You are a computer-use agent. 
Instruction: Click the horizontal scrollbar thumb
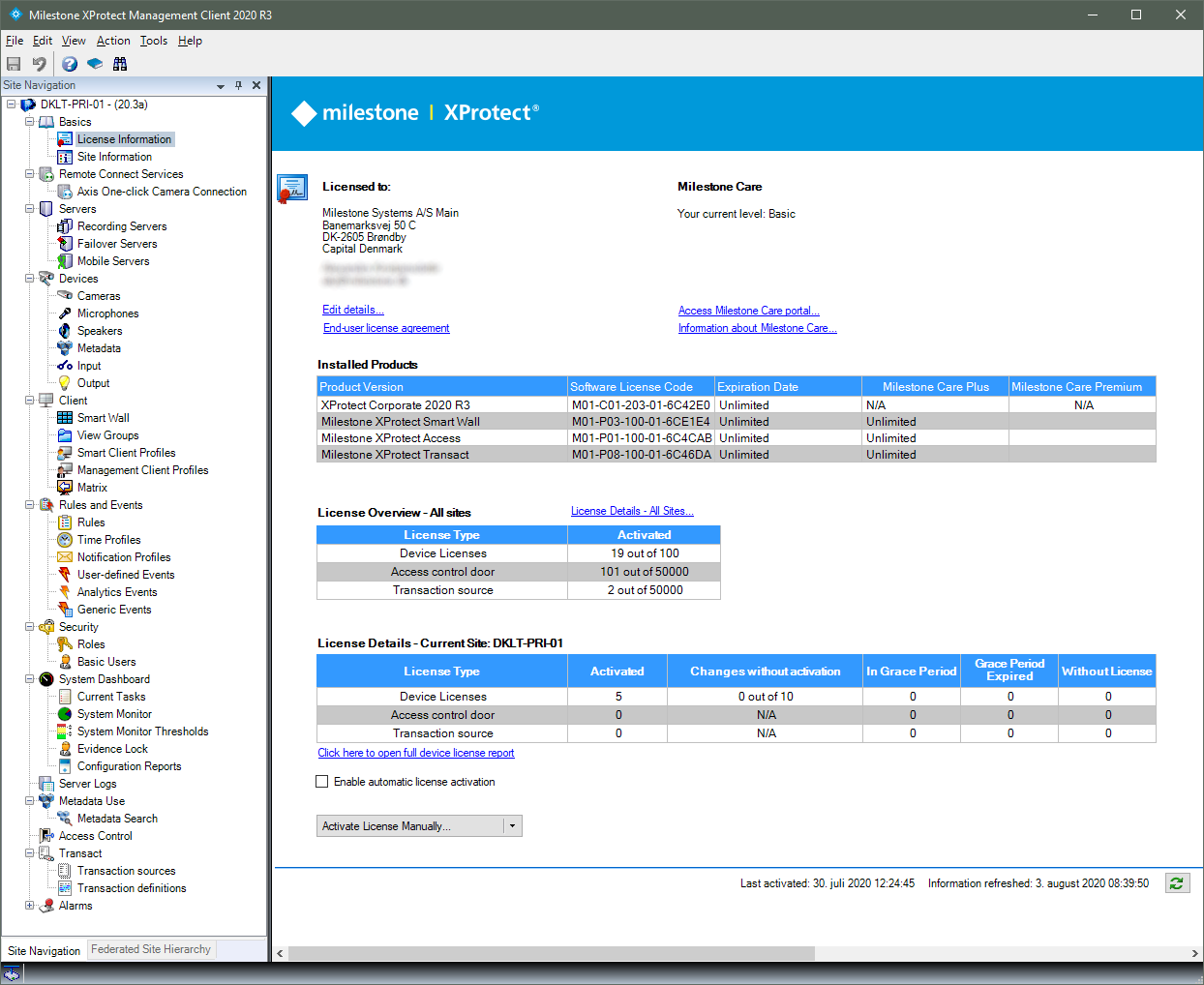(552, 953)
